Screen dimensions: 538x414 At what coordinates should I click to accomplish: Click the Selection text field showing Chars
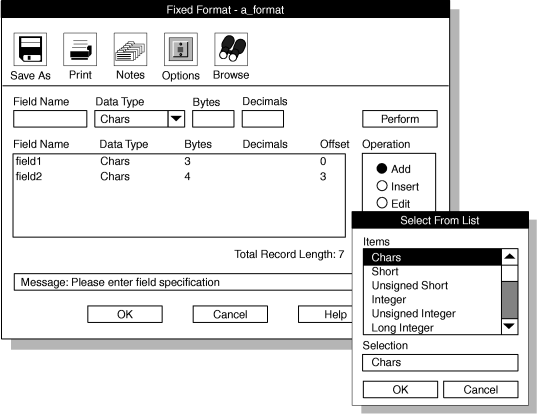[x=440, y=363]
